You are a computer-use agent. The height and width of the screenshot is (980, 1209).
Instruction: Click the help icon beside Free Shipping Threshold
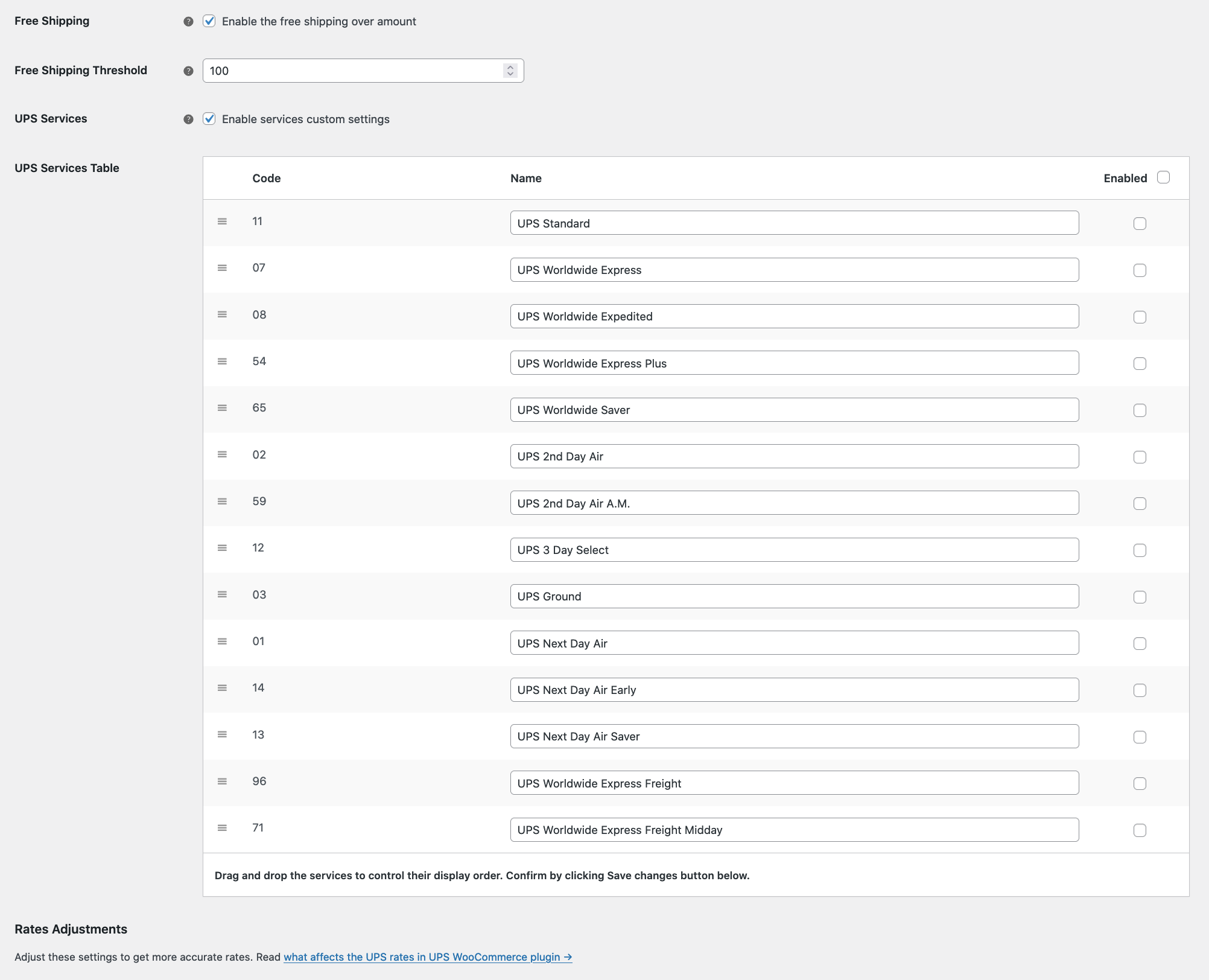point(188,71)
